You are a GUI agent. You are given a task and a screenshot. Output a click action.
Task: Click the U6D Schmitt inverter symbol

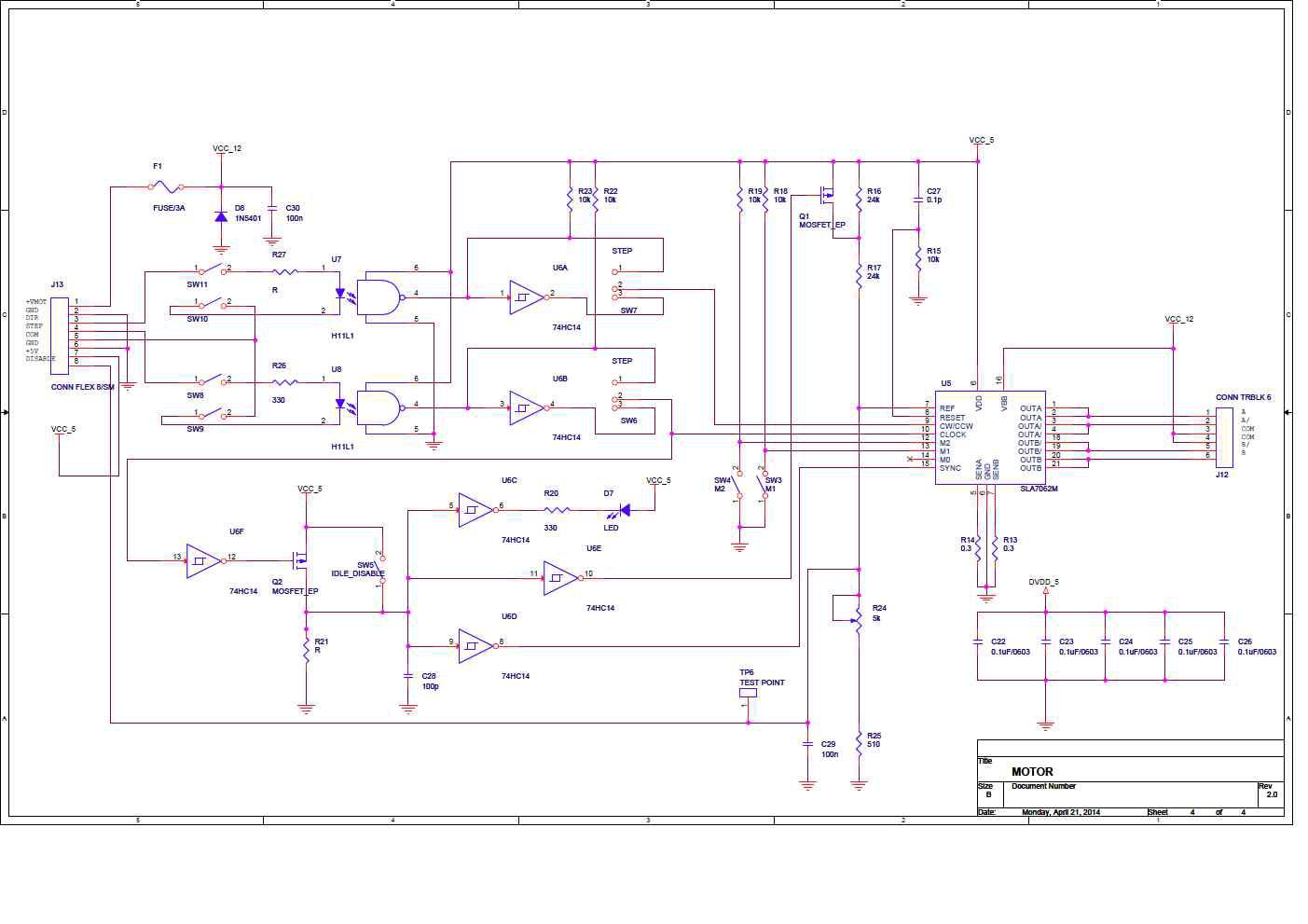coord(476,646)
